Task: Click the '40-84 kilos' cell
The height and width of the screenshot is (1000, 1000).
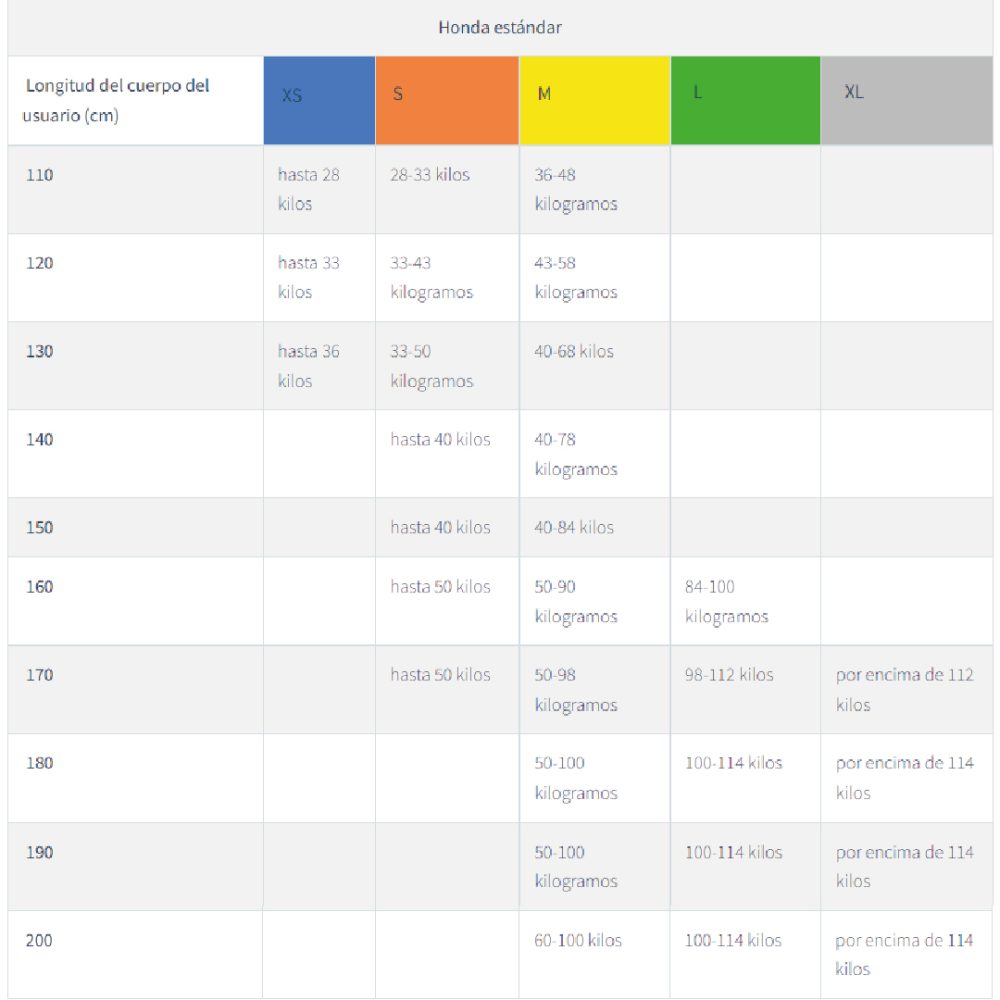Action: [x=574, y=527]
